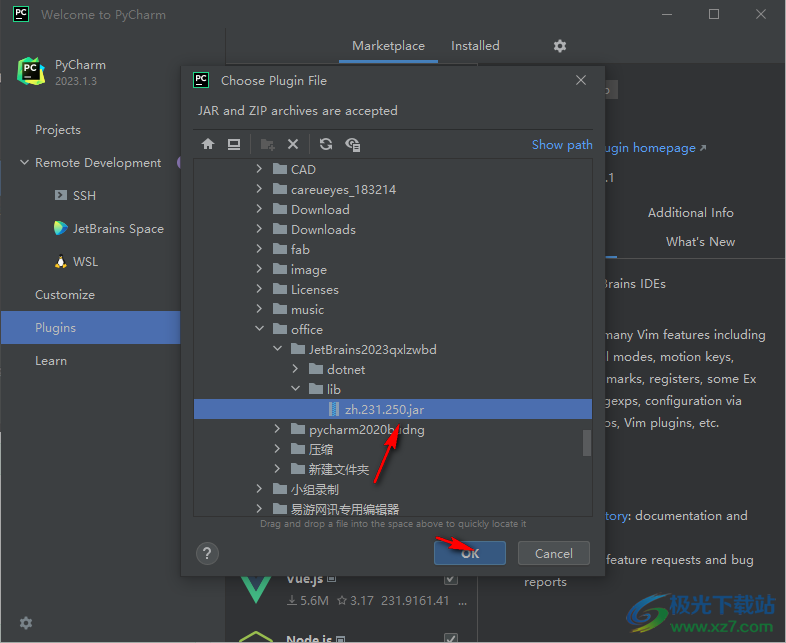Select SSH under Remote Development

coord(84,195)
